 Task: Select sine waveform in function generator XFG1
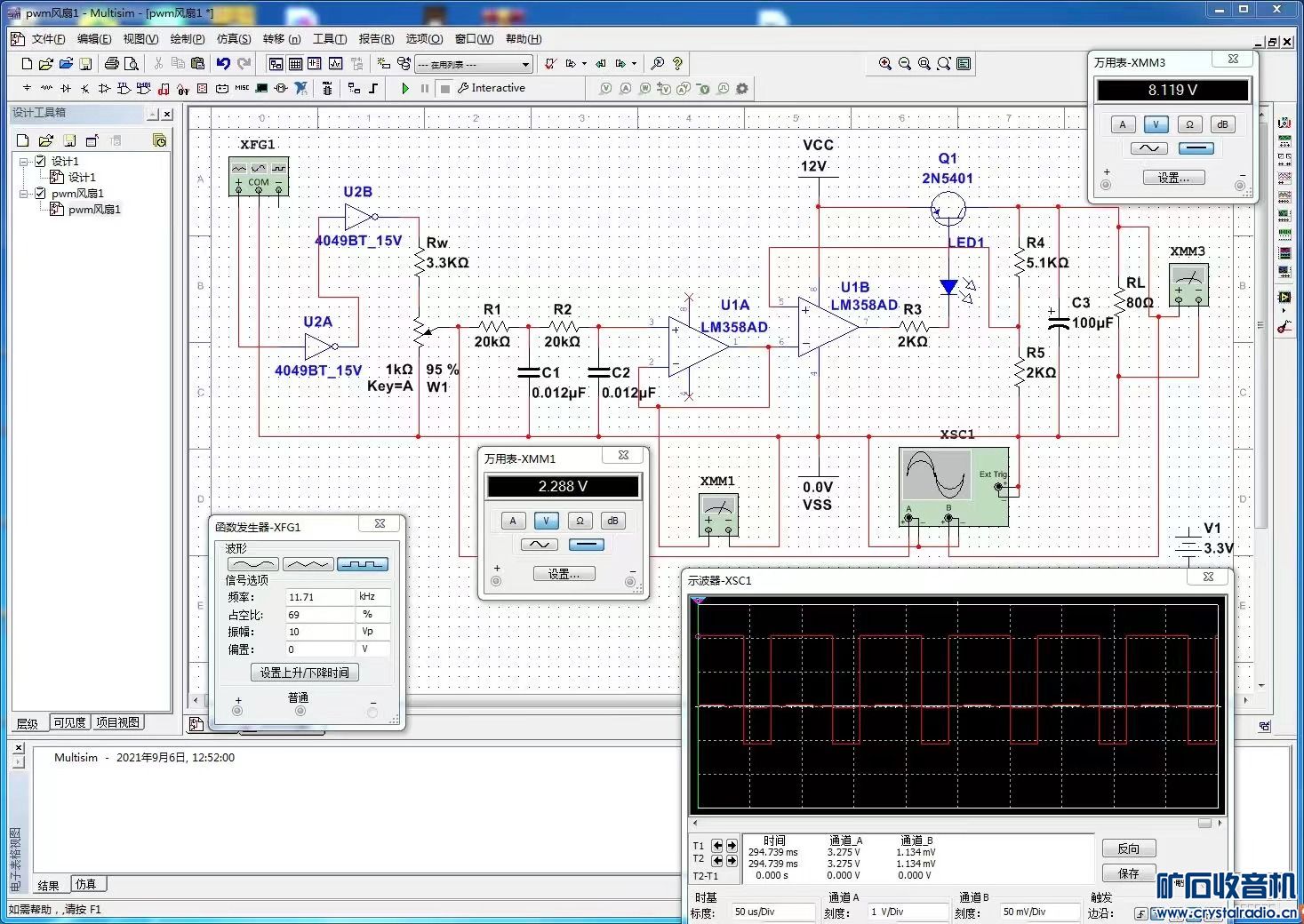[x=253, y=564]
